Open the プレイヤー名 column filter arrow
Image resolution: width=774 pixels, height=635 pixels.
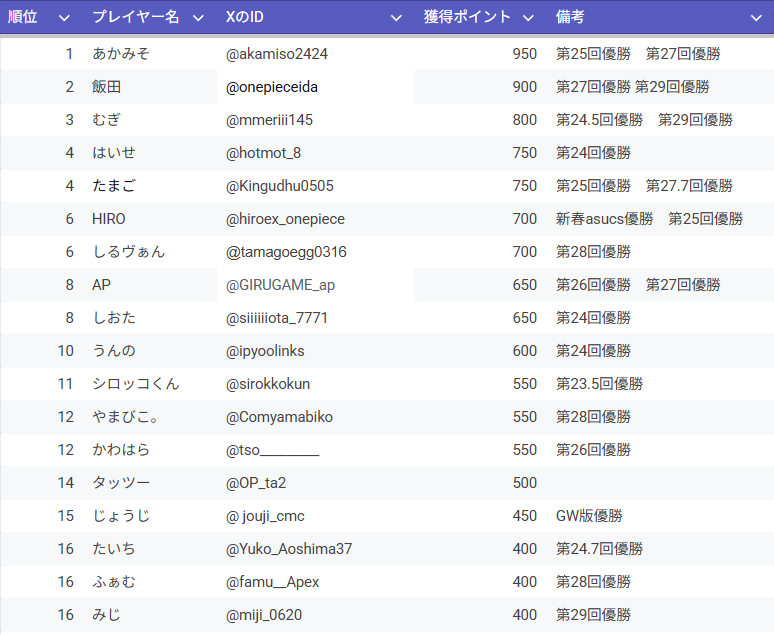tap(198, 18)
